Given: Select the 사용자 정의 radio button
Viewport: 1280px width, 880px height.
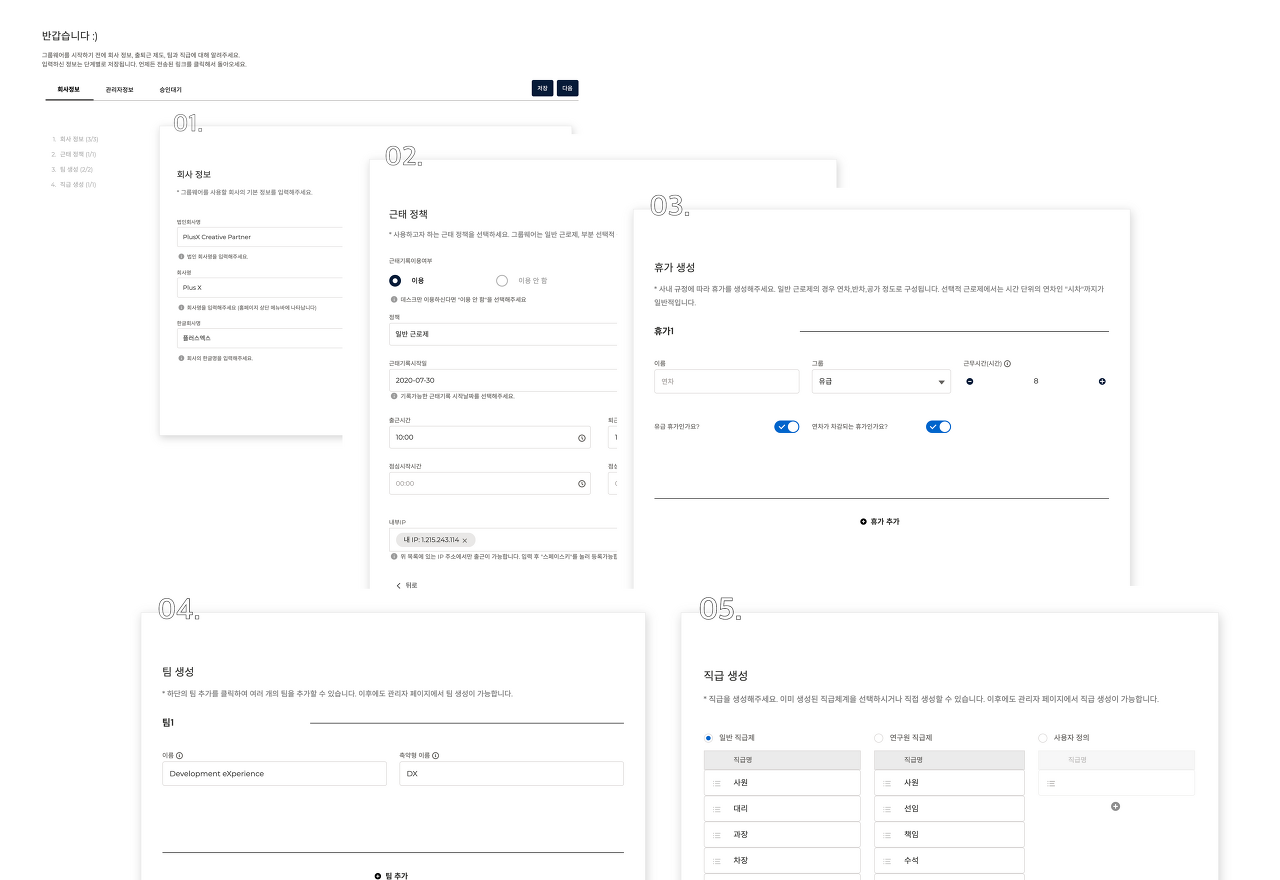Looking at the screenshot, I should [1043, 738].
